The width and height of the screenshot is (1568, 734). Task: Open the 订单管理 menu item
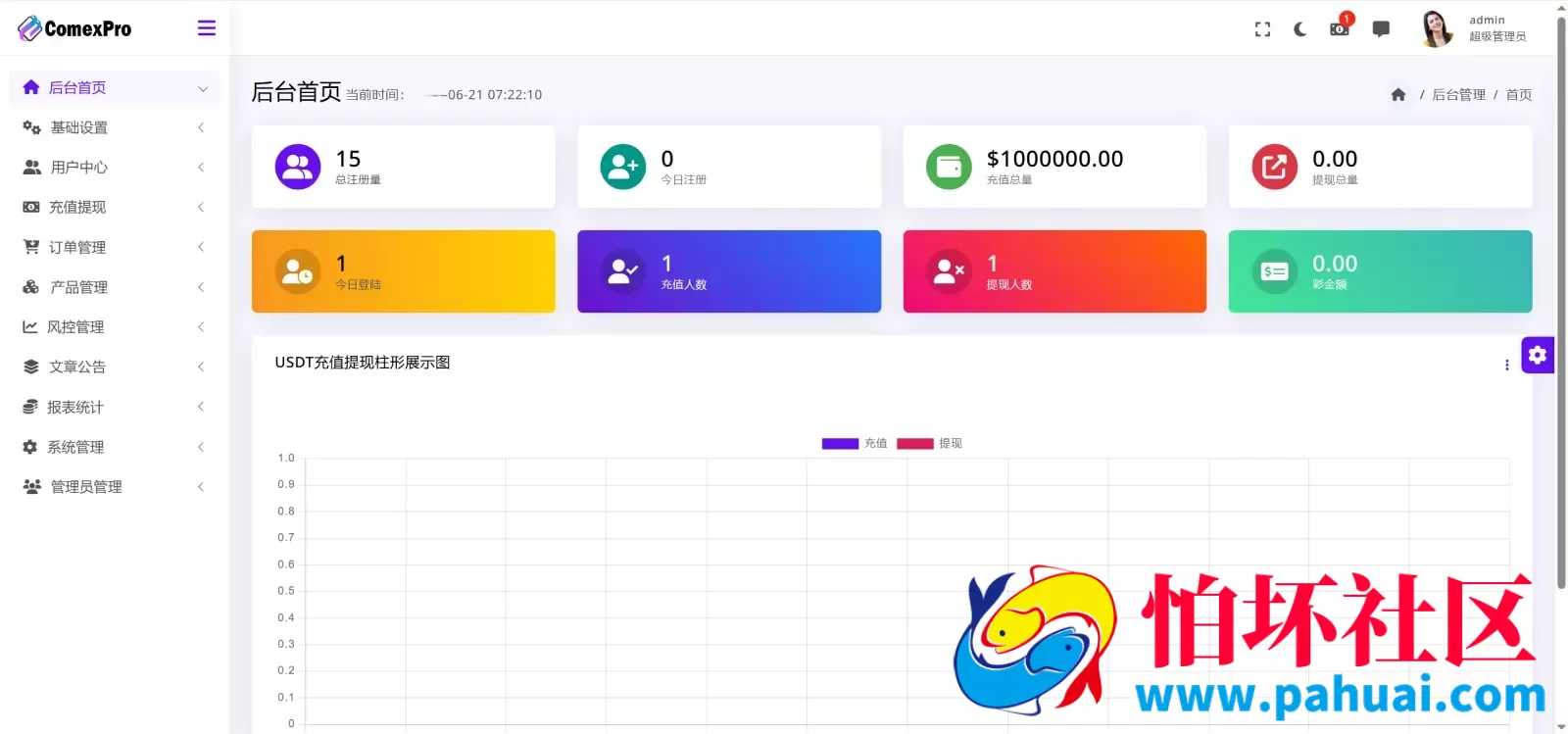(x=115, y=247)
